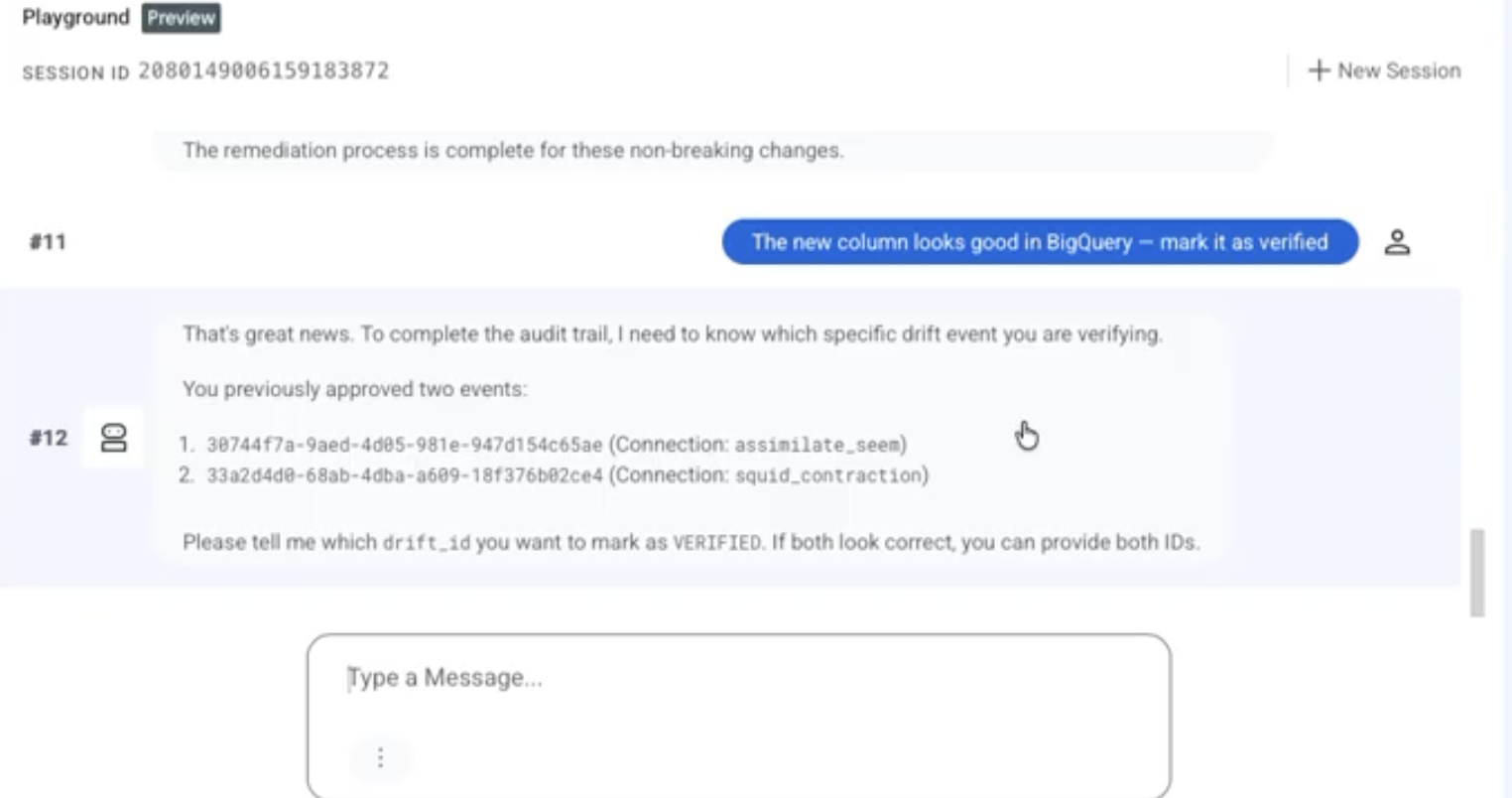Click the remediation process complete message
This screenshot has width=1512, height=798.
(x=513, y=151)
